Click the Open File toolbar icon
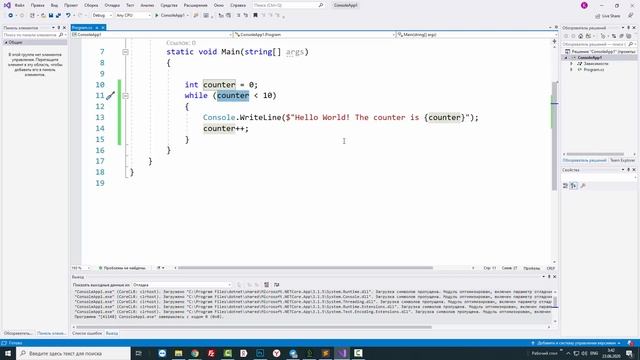Image resolution: width=640 pixels, height=360 pixels. pyautogui.click(x=43, y=16)
